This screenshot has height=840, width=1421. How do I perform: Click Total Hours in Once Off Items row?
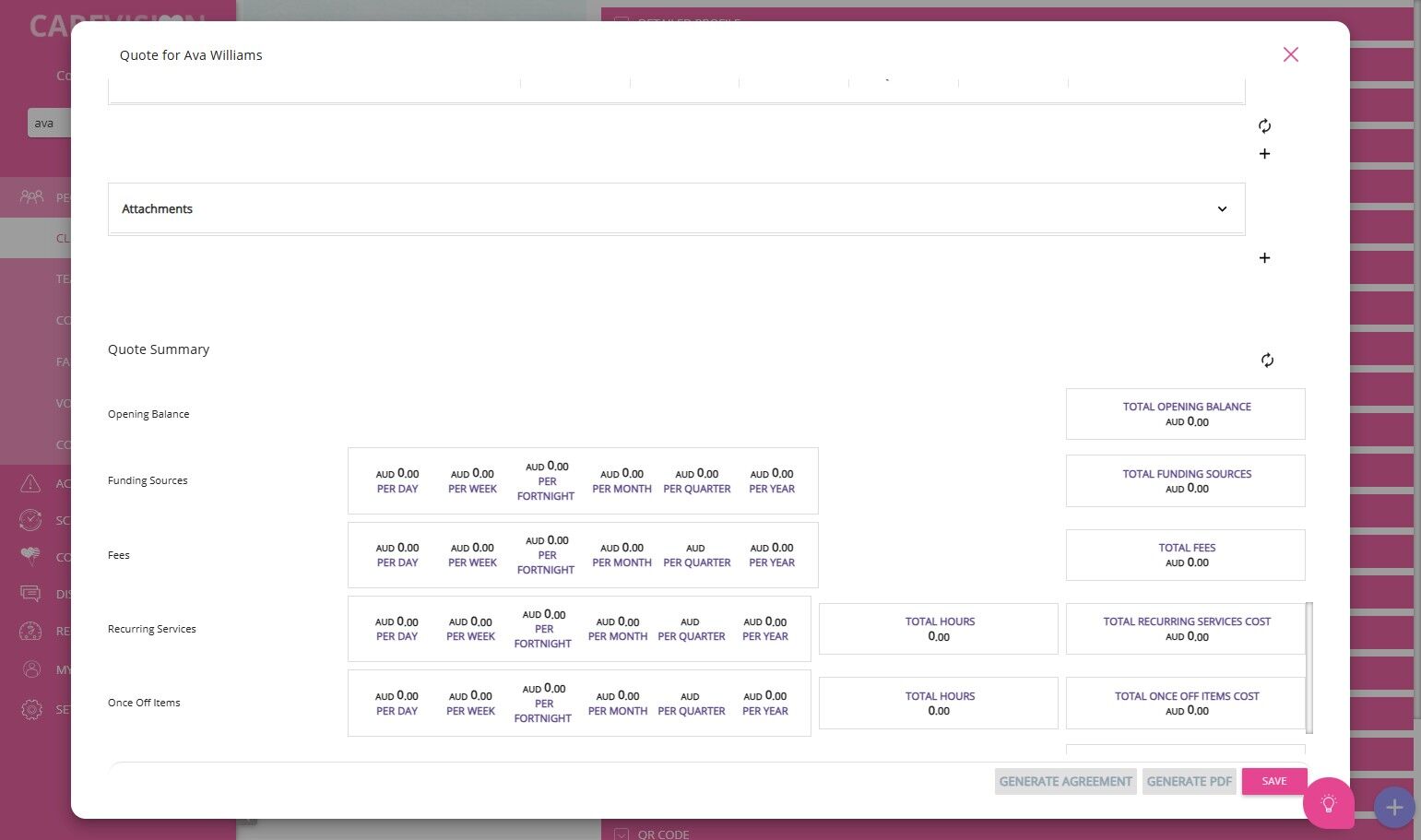pyautogui.click(x=938, y=703)
